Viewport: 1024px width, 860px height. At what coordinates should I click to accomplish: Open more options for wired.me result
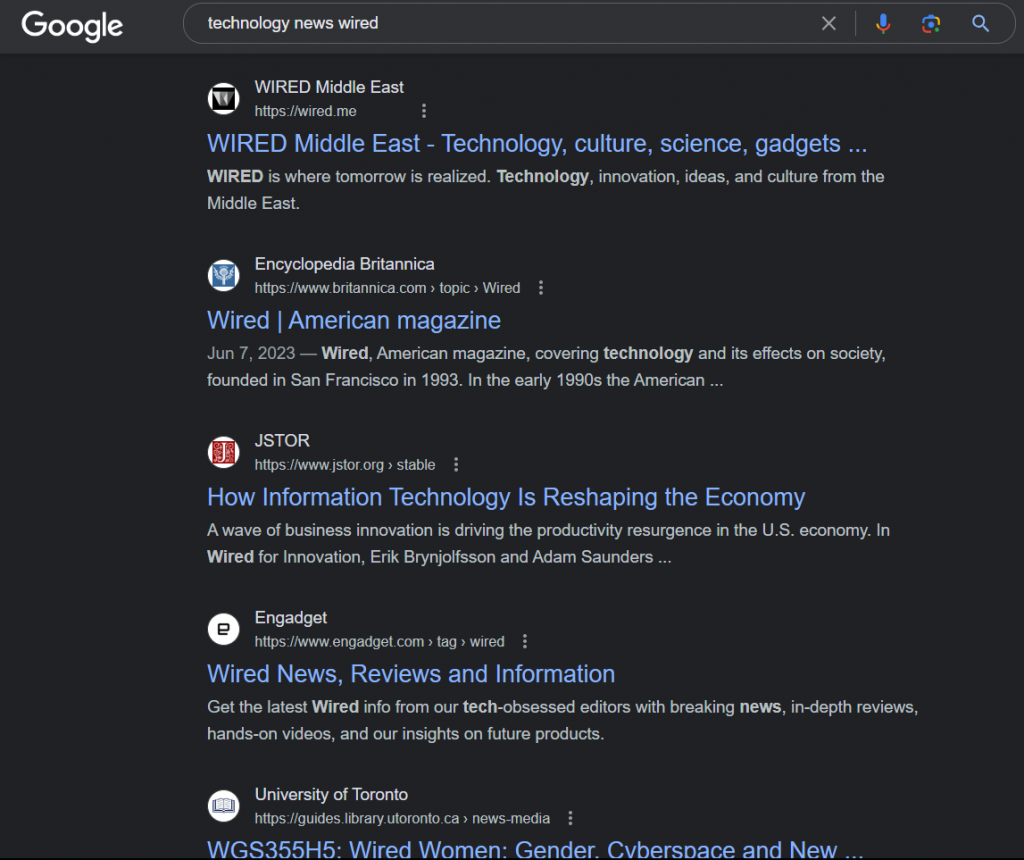[x=424, y=111]
